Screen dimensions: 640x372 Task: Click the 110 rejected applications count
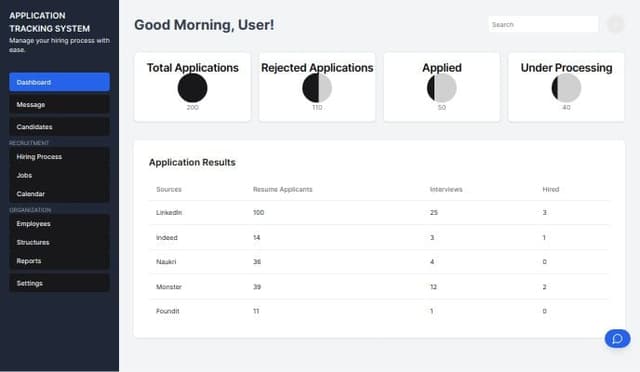(x=317, y=107)
